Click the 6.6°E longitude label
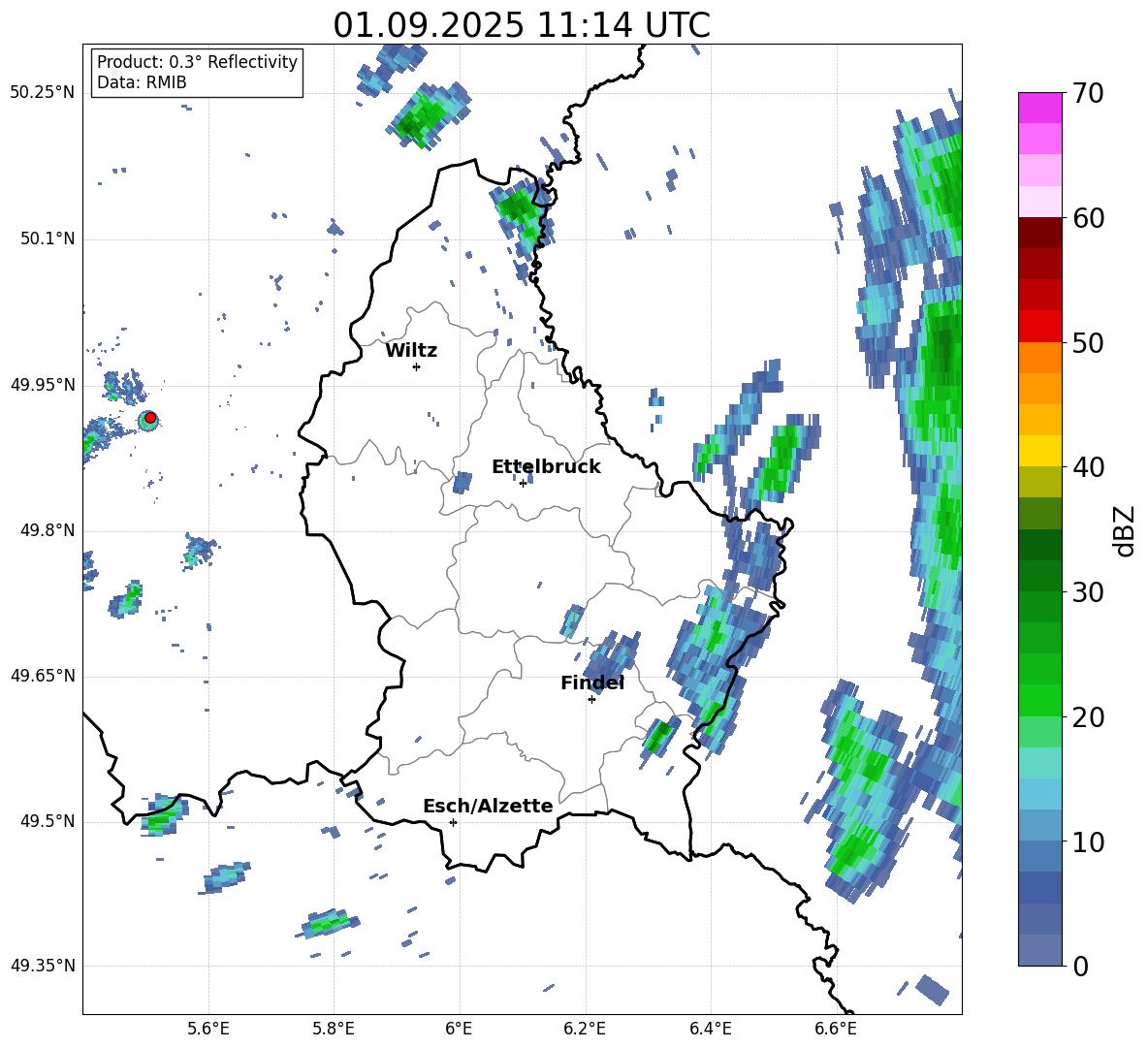The width and height of the screenshot is (1148, 1048). (x=836, y=1029)
